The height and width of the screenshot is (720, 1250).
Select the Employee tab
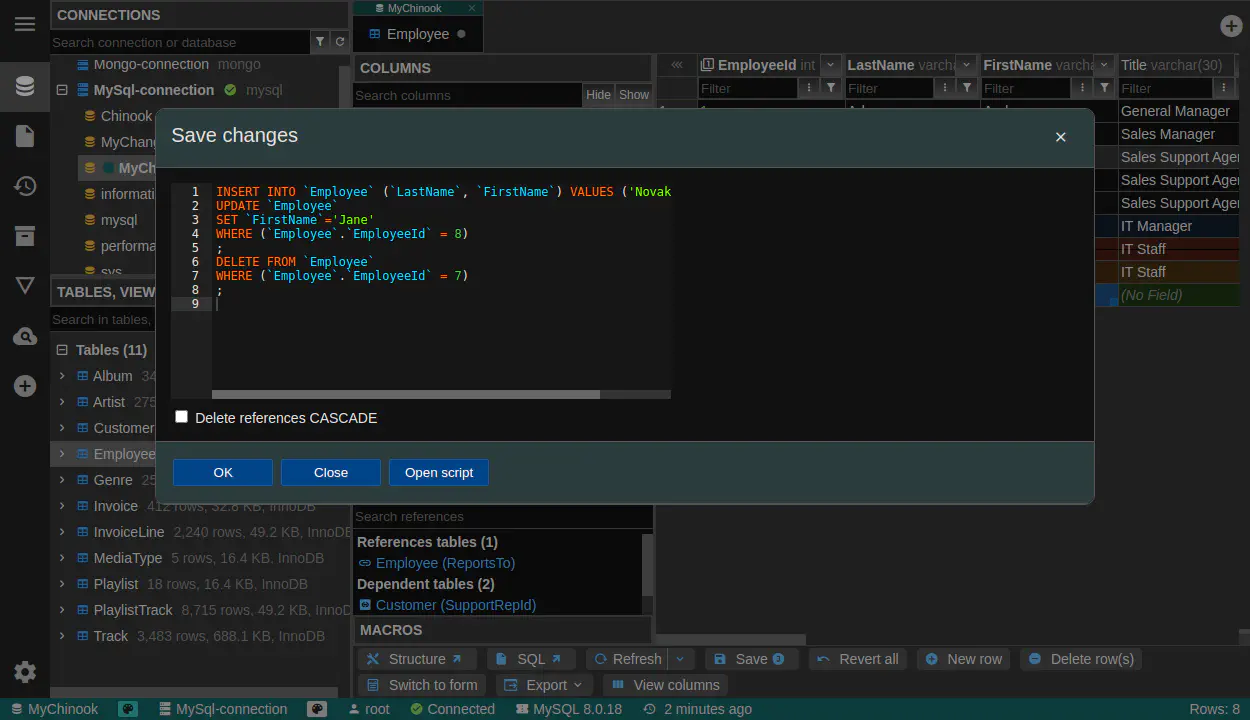(417, 34)
